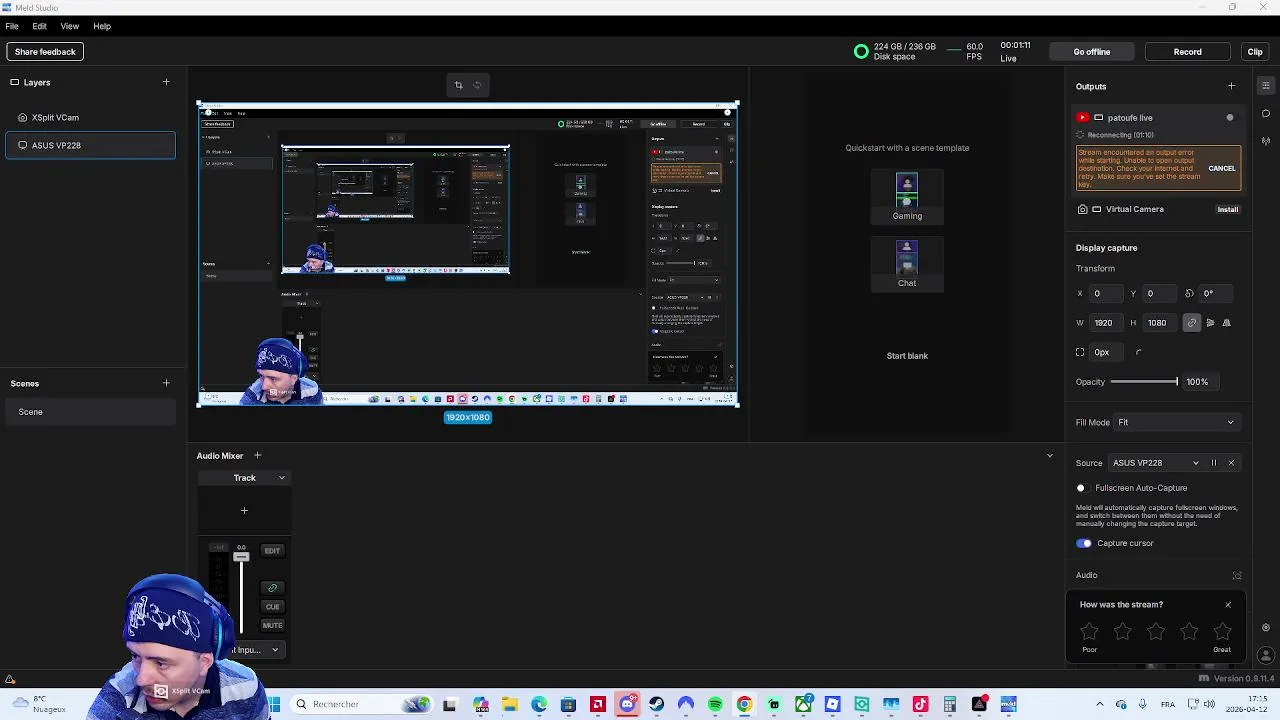The width and height of the screenshot is (1280, 720).
Task: Open the settings gear icon in the right sidebar
Action: (1266, 628)
